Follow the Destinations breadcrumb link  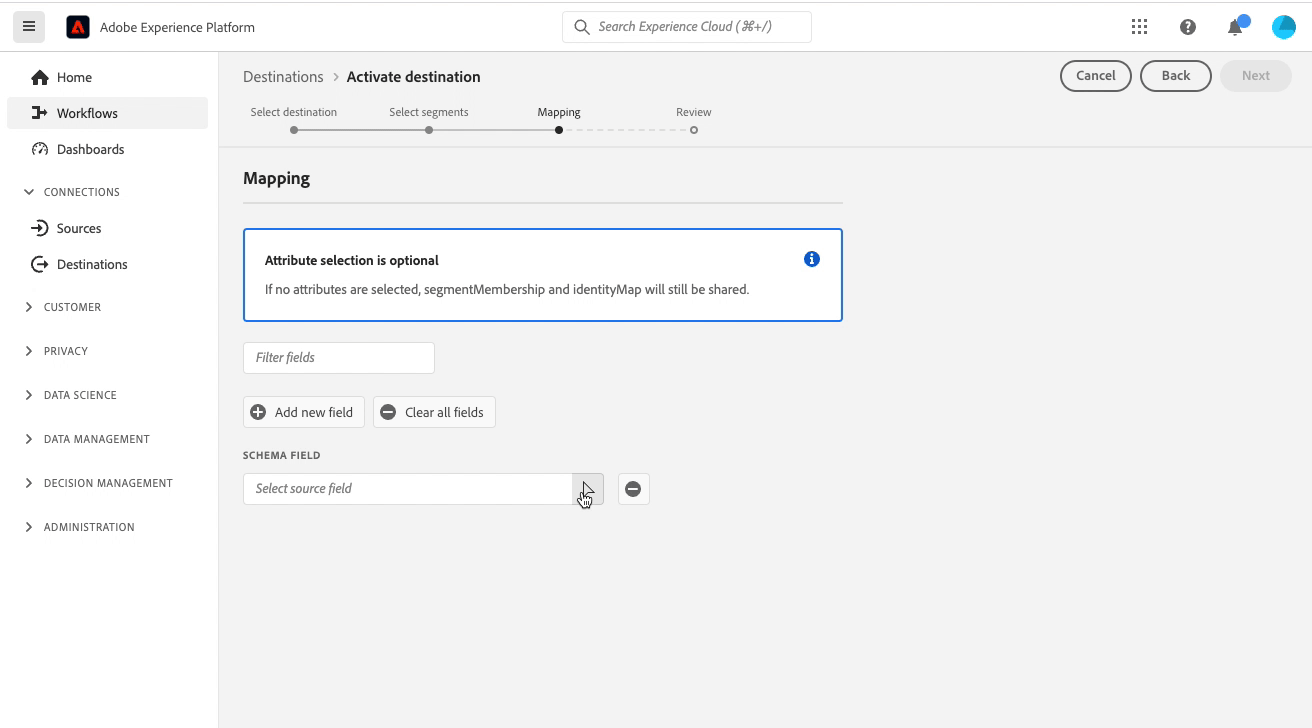283,77
